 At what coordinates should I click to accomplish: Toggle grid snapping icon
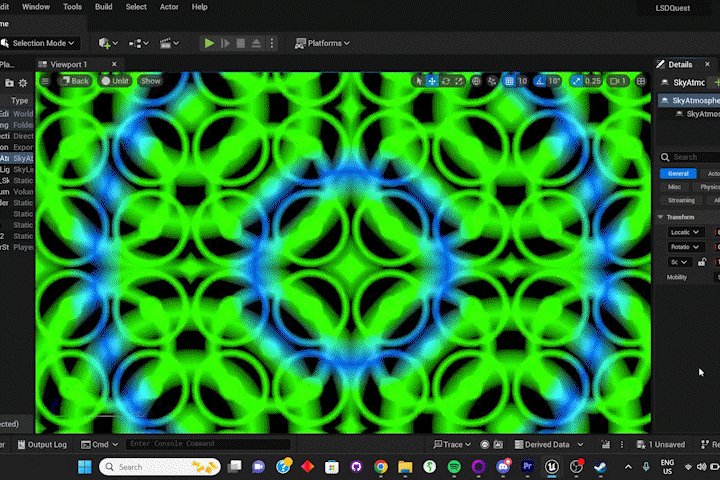click(509, 81)
